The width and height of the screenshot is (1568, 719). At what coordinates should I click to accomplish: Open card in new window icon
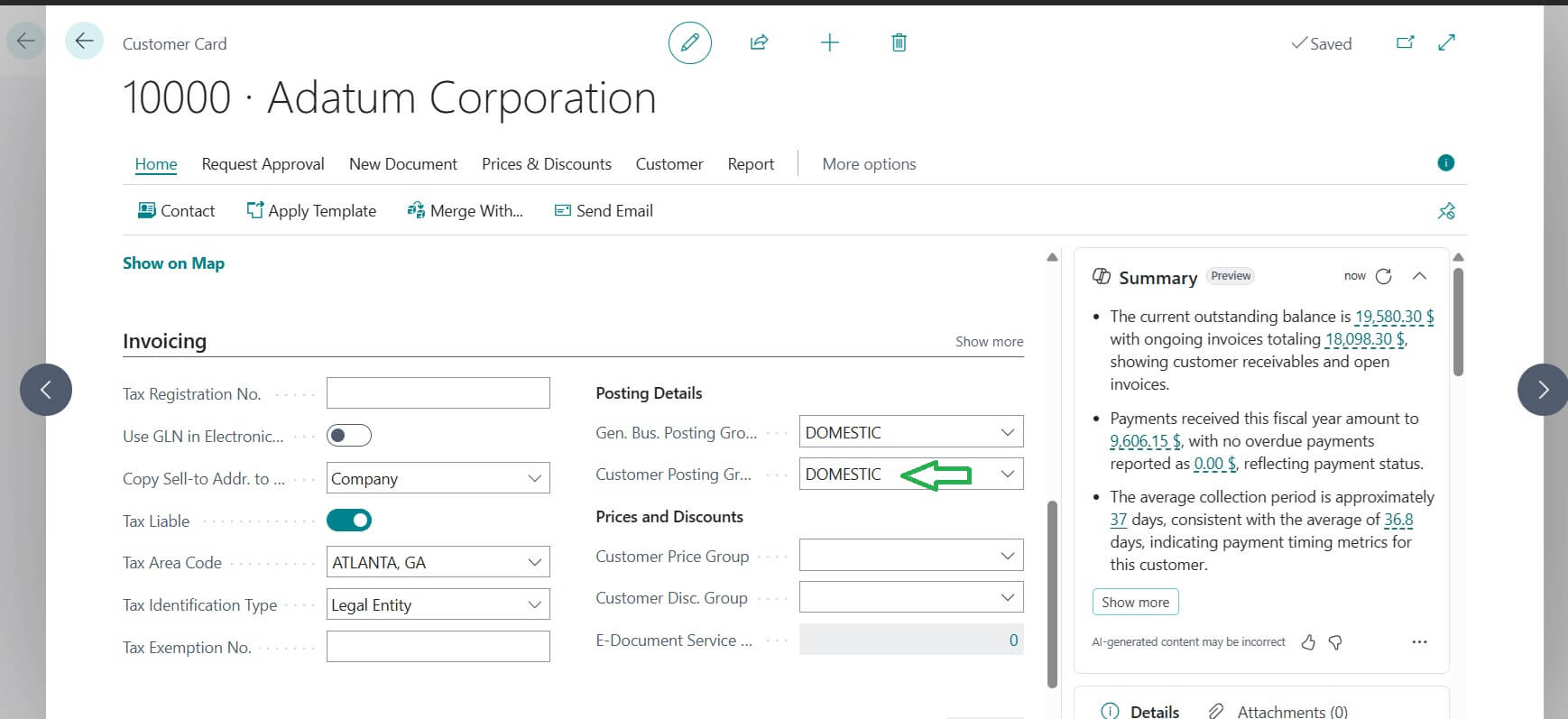click(x=1405, y=42)
